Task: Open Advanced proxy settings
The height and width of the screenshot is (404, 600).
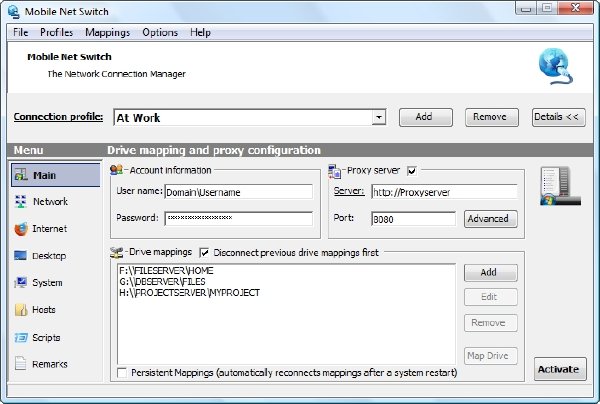Action: pyautogui.click(x=491, y=219)
